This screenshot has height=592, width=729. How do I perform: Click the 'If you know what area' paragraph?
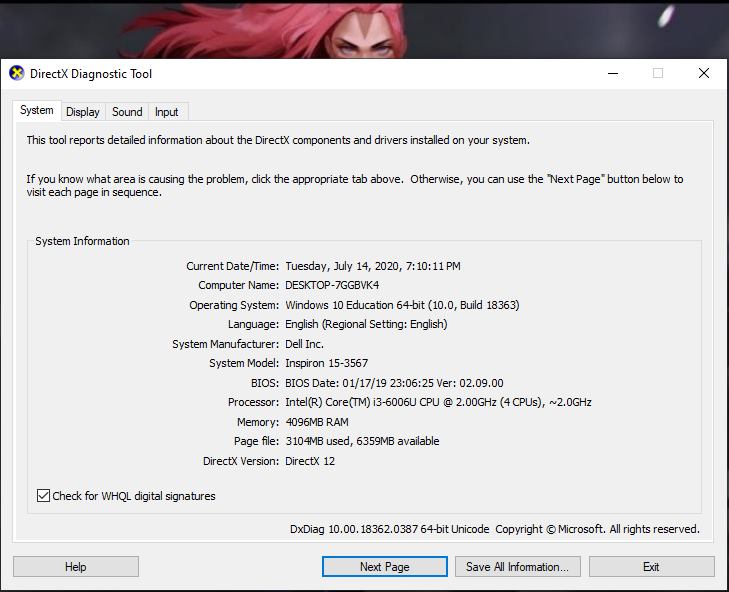tap(355, 186)
